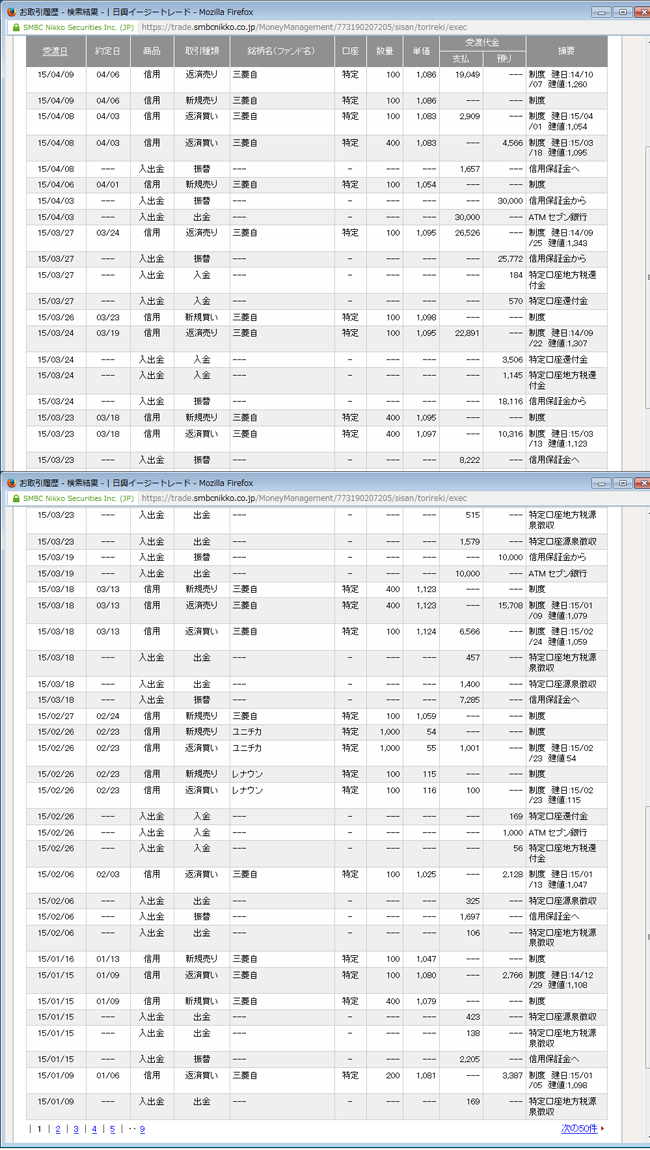Click the payment amount 6,566

469,631
